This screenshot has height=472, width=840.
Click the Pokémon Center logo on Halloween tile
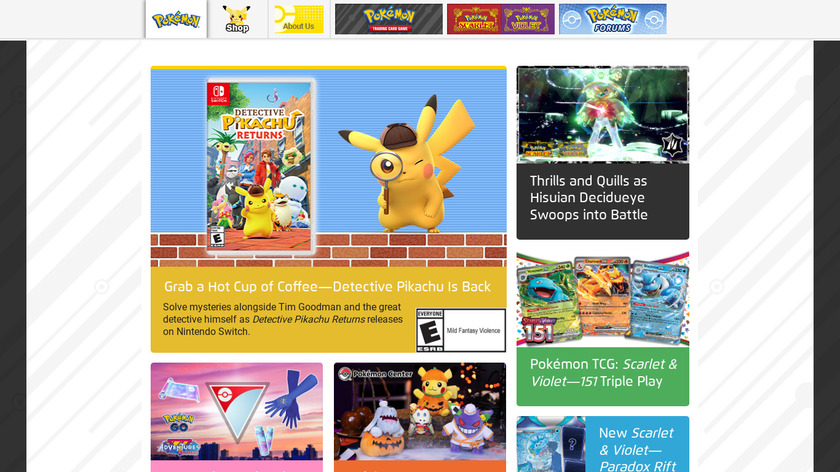click(x=376, y=373)
